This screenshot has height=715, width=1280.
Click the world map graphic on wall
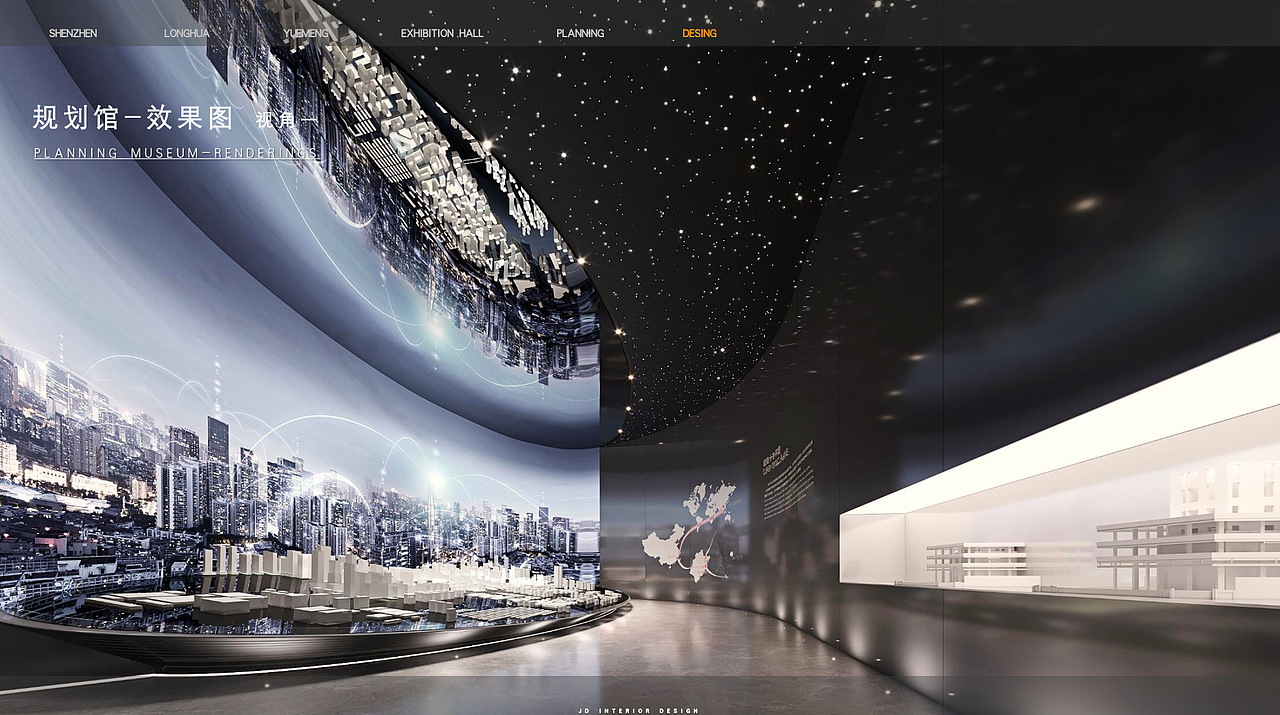click(x=690, y=531)
